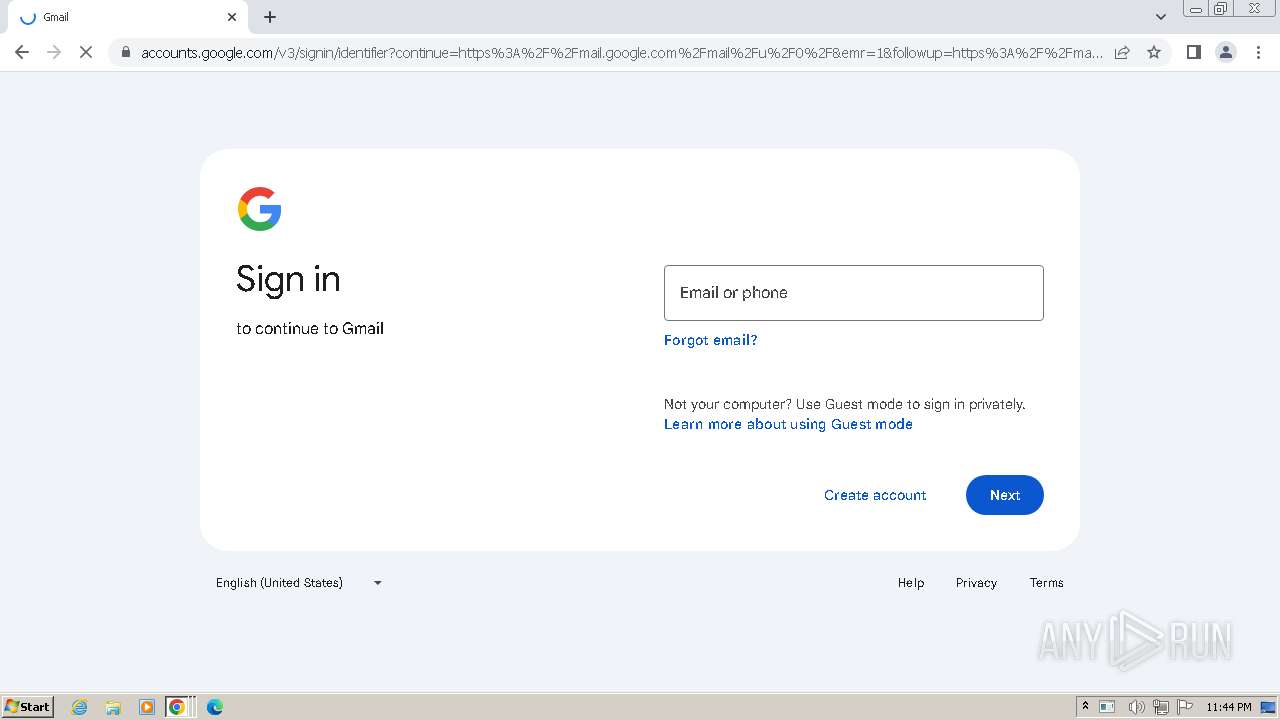Go forward with the forward arrow

point(54,52)
